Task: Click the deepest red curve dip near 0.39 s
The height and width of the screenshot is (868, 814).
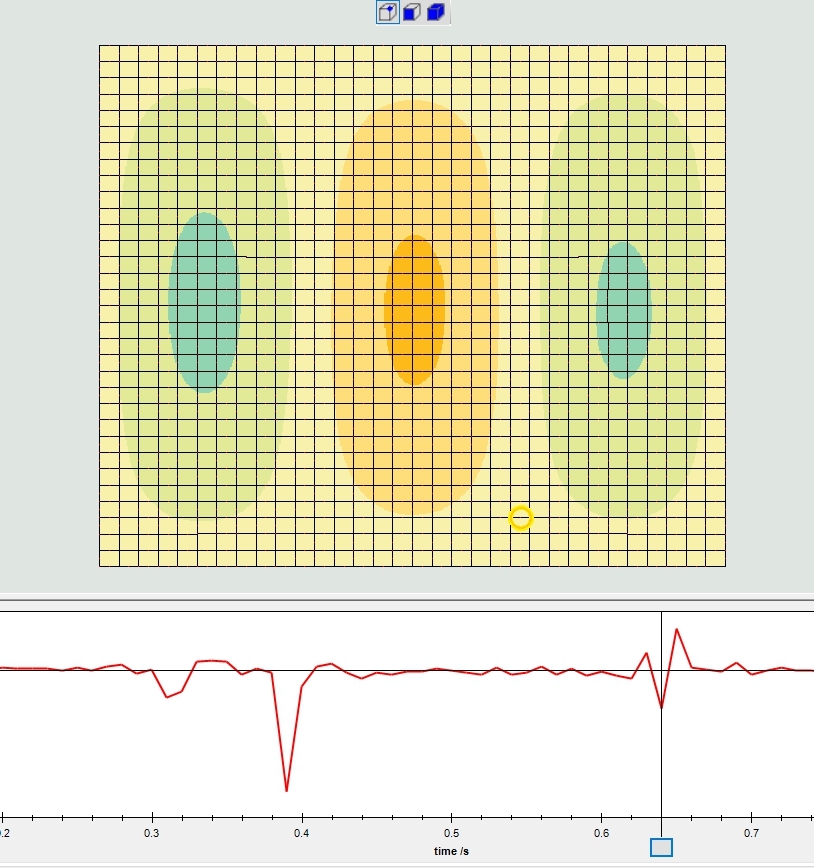Action: (286, 789)
